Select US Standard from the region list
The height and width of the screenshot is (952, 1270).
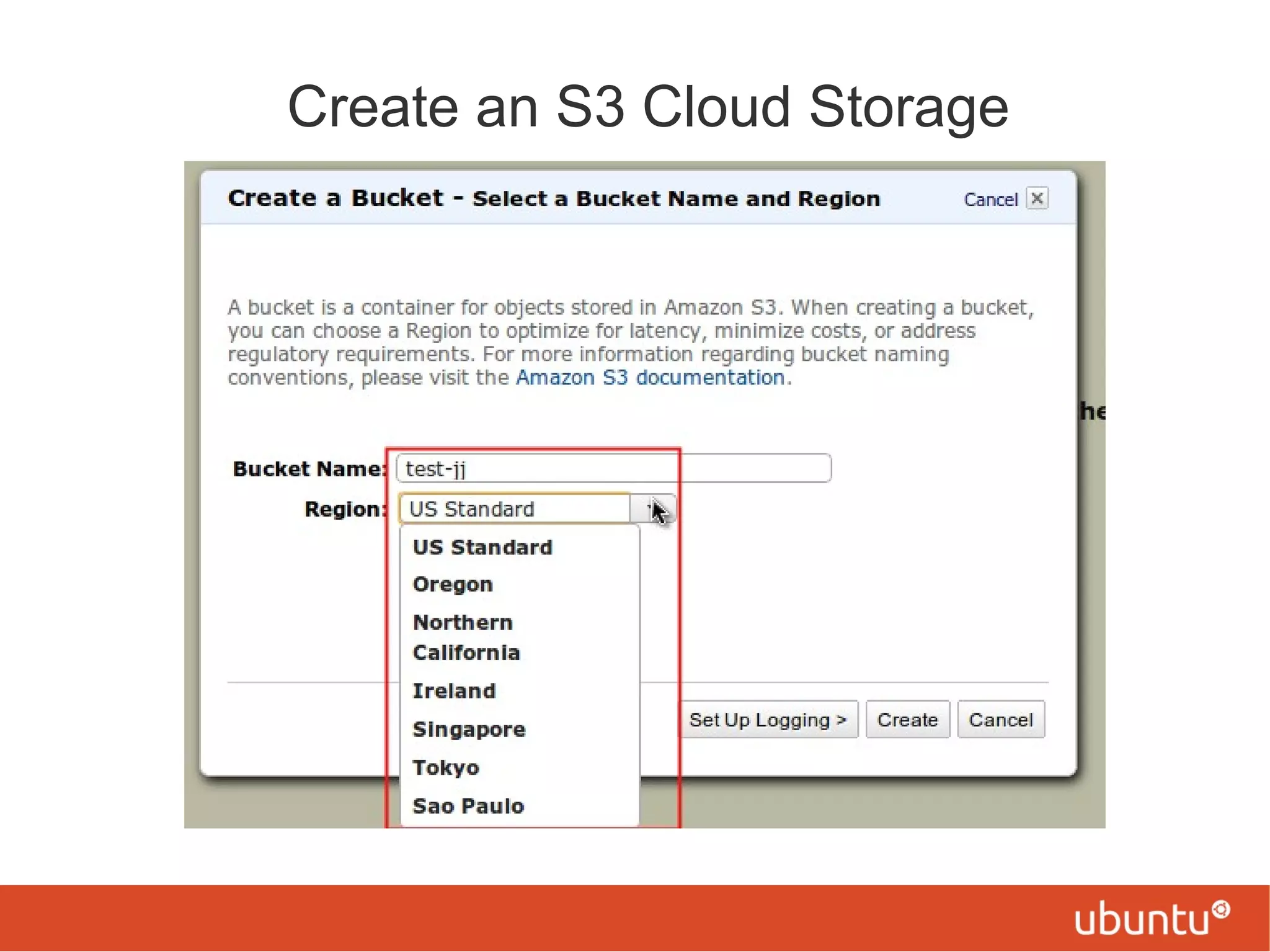click(520, 547)
